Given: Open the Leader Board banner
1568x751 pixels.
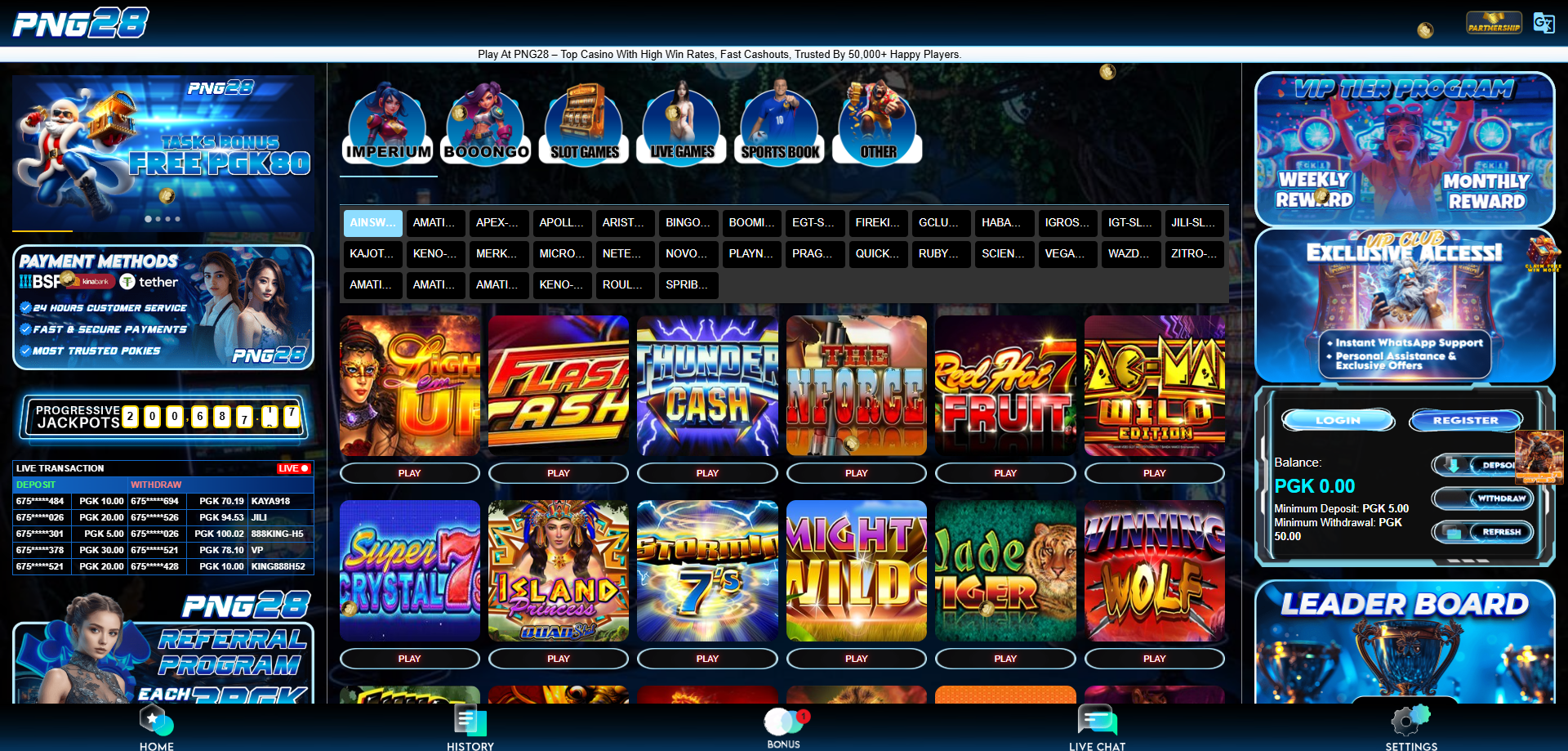Looking at the screenshot, I should coord(1405,642).
